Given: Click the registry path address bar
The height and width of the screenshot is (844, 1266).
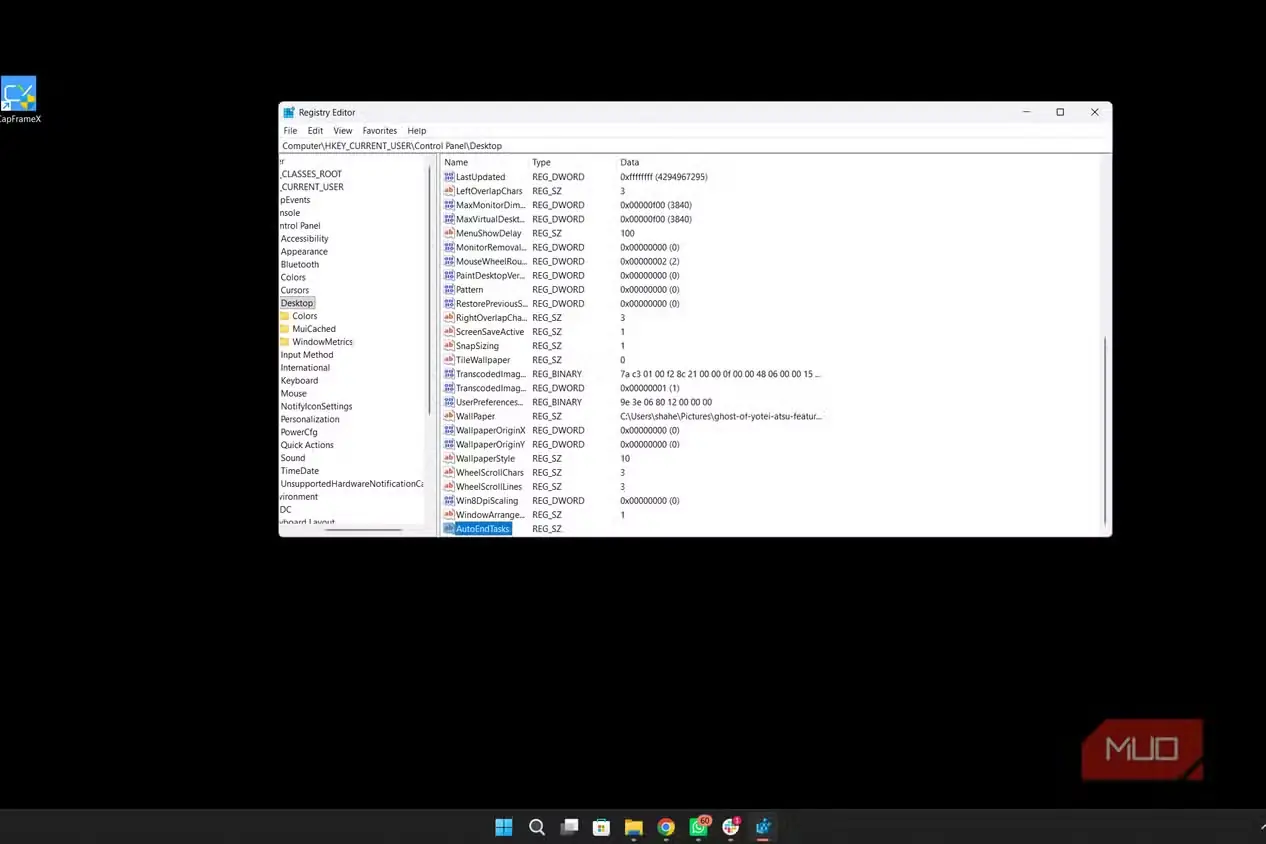Looking at the screenshot, I should click(x=695, y=146).
